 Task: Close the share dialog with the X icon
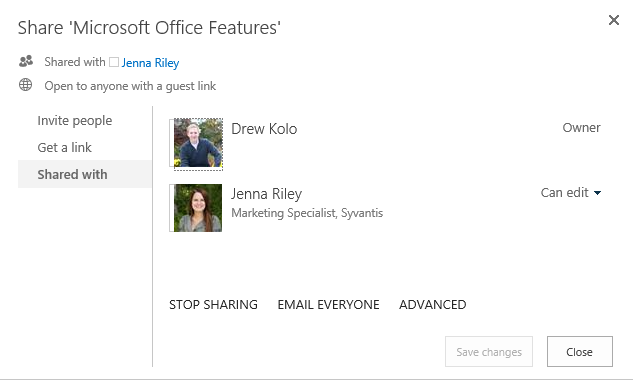(614, 20)
